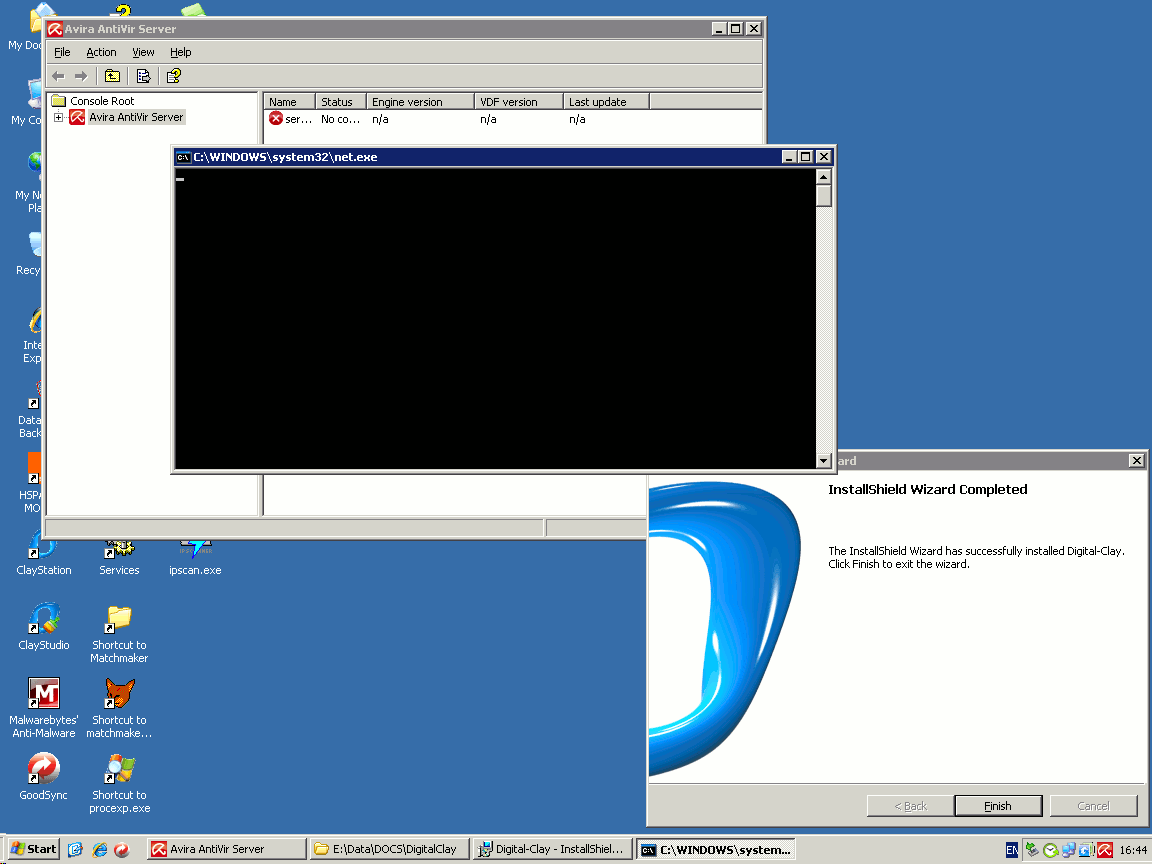This screenshot has height=864, width=1152.
Task: Sort by Last update column header
Action: [x=606, y=101]
